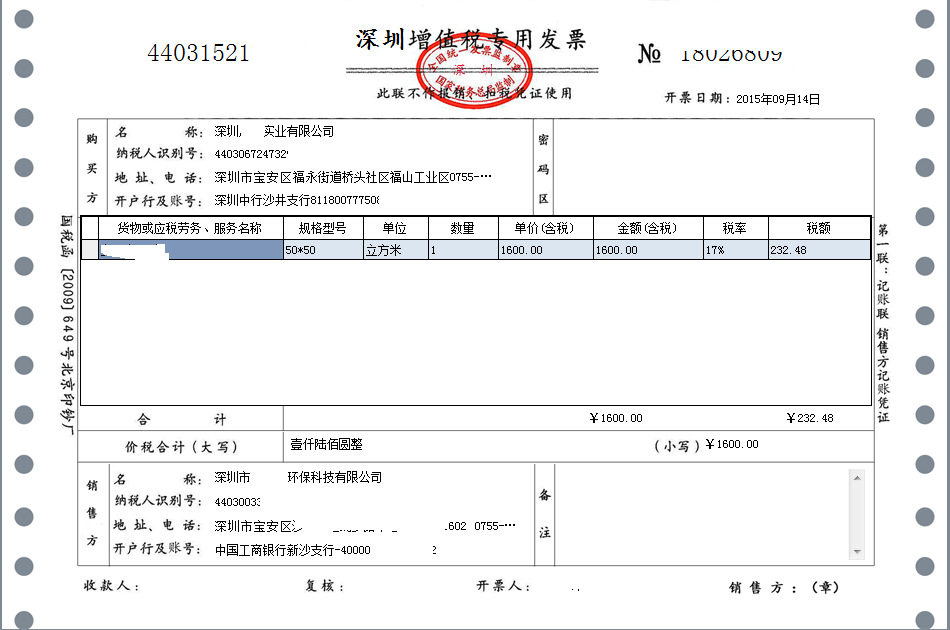Screen dimensions: 950x630
Task: Click the seller address 深圳市宝安区
Action: pyautogui.click(x=365, y=526)
